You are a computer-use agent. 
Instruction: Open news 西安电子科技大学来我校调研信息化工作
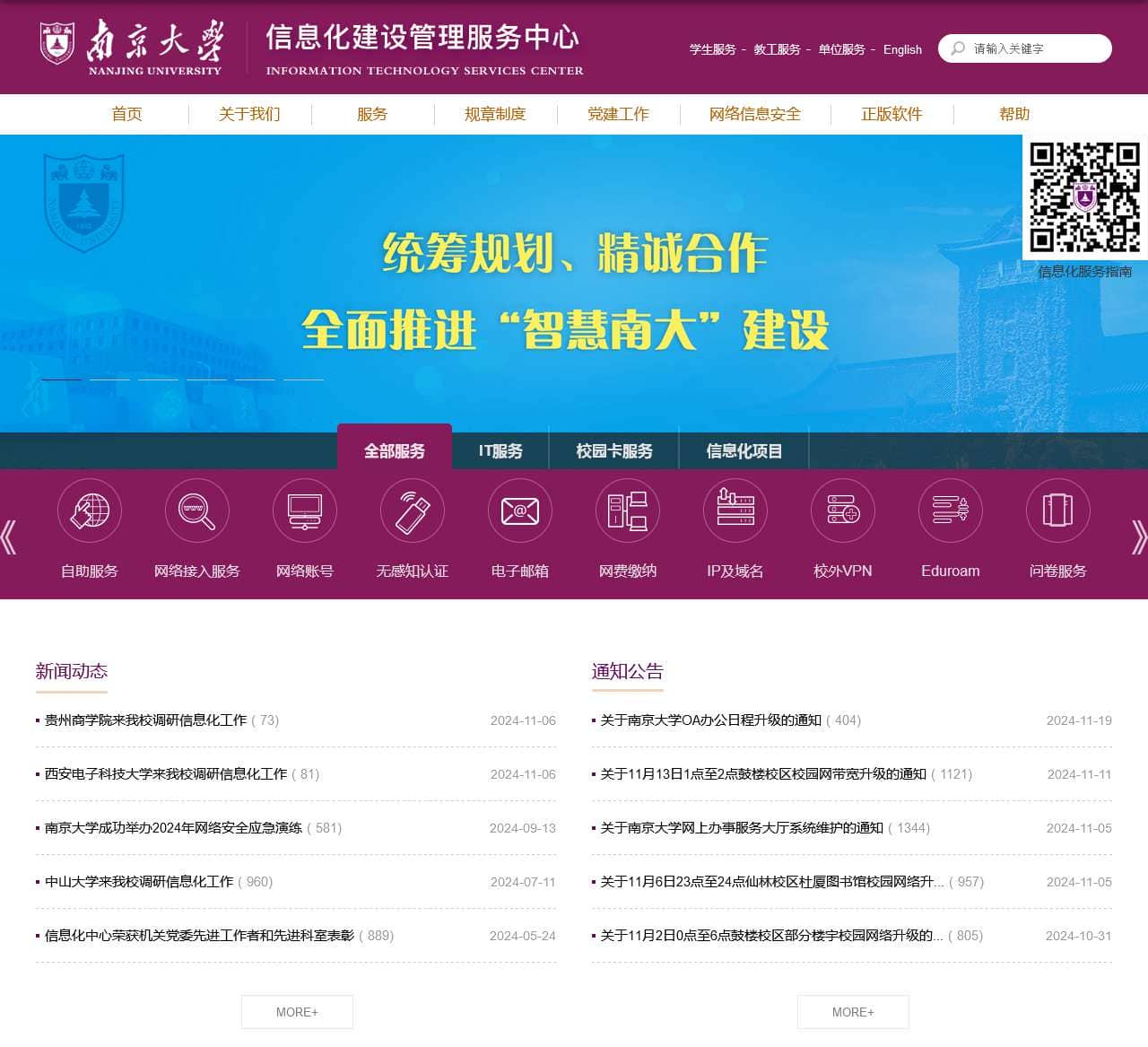[166, 773]
